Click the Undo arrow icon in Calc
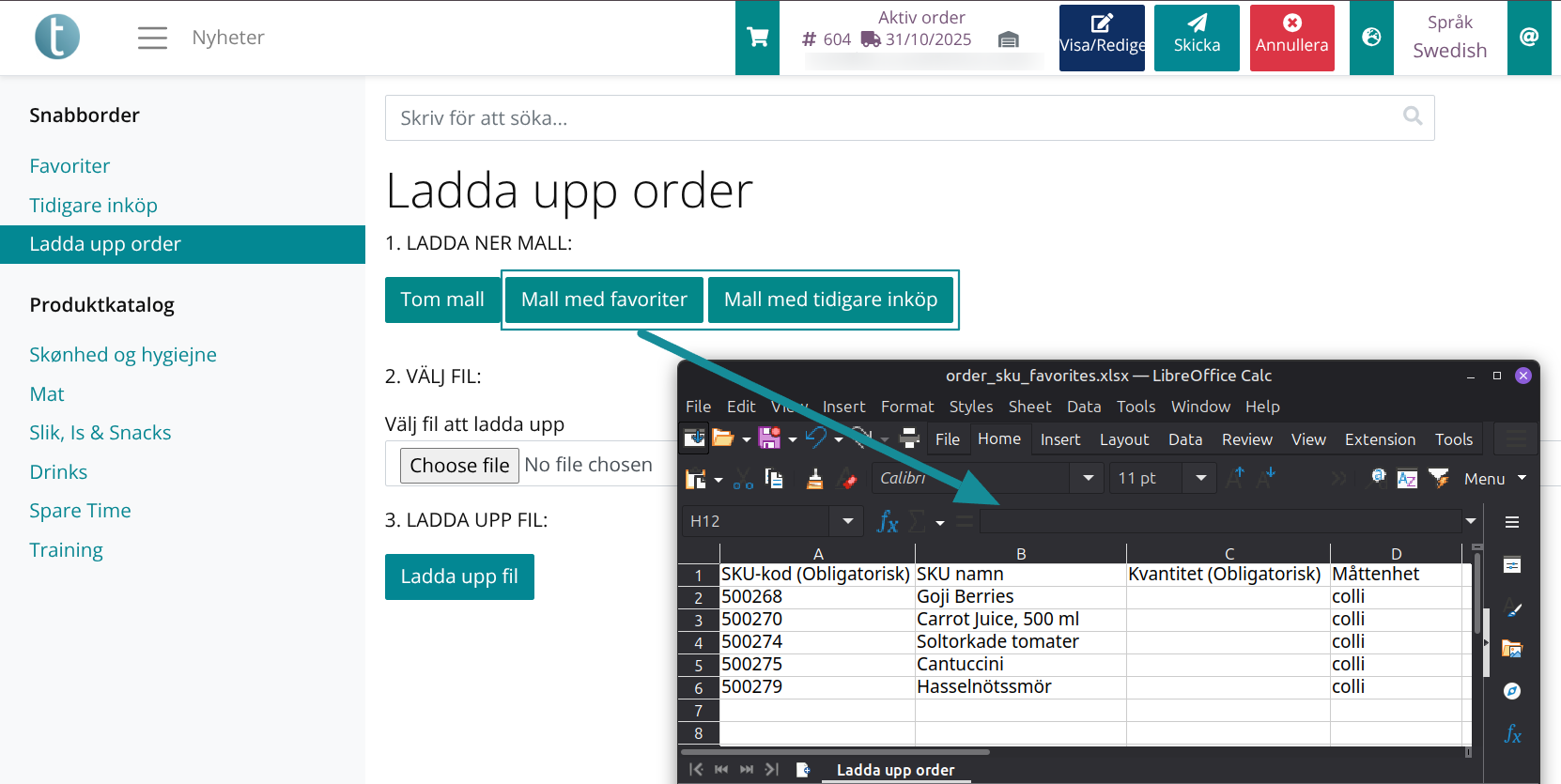The image size is (1561, 784). [816, 438]
